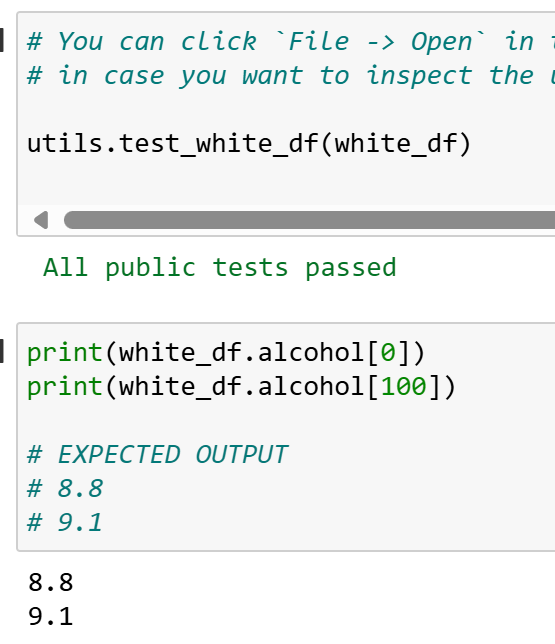Click the print(white_df.alcohol[100]) line
Viewport: 555px width, 644px height.
point(242,387)
